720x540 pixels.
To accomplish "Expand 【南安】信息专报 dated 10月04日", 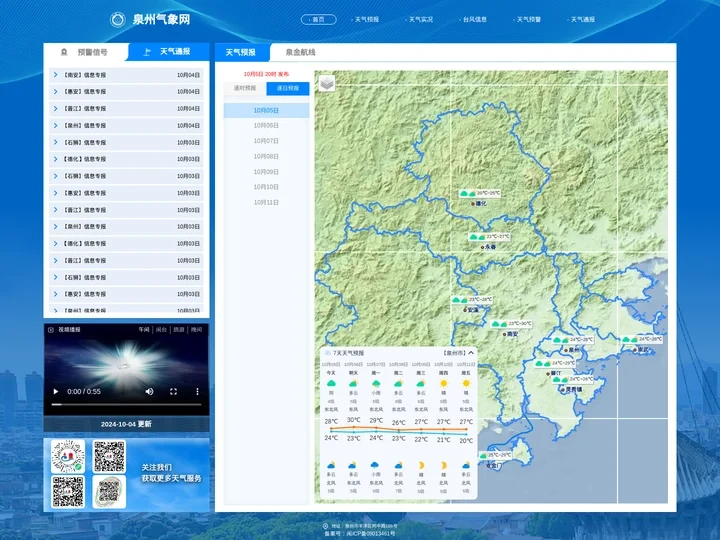I will [126, 75].
